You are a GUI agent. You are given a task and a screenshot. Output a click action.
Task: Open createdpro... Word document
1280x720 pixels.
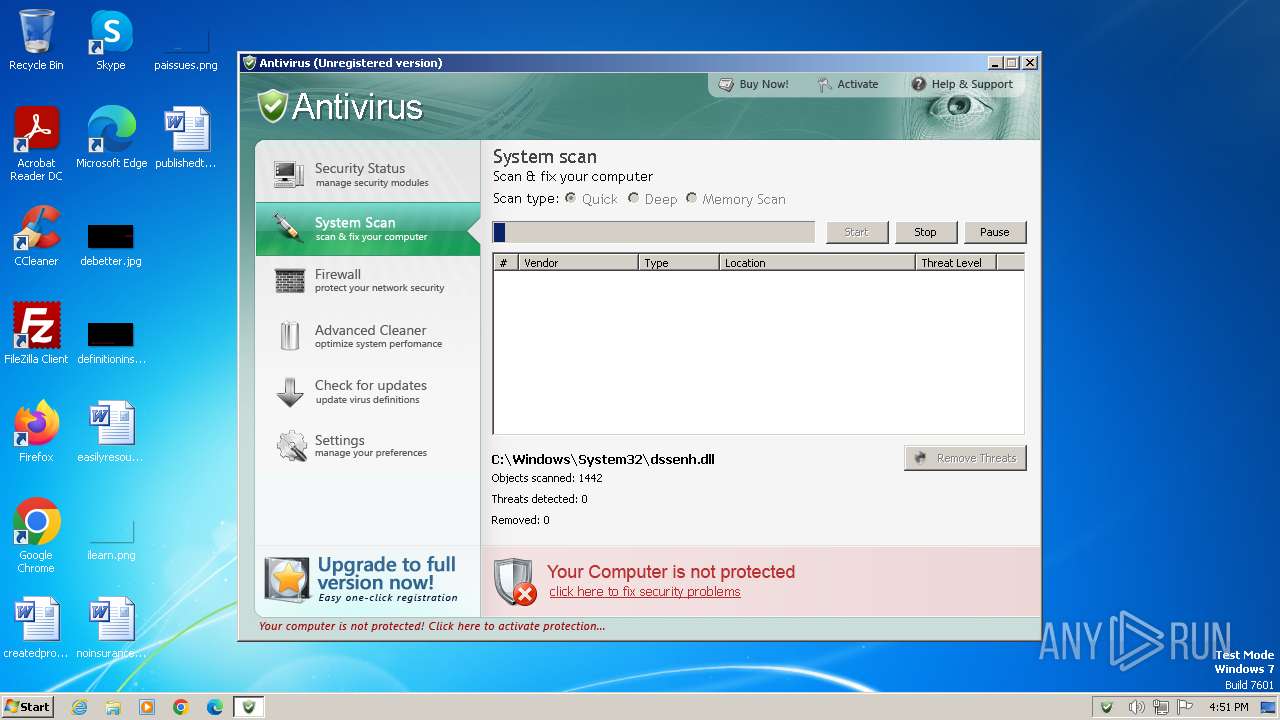pos(36,628)
